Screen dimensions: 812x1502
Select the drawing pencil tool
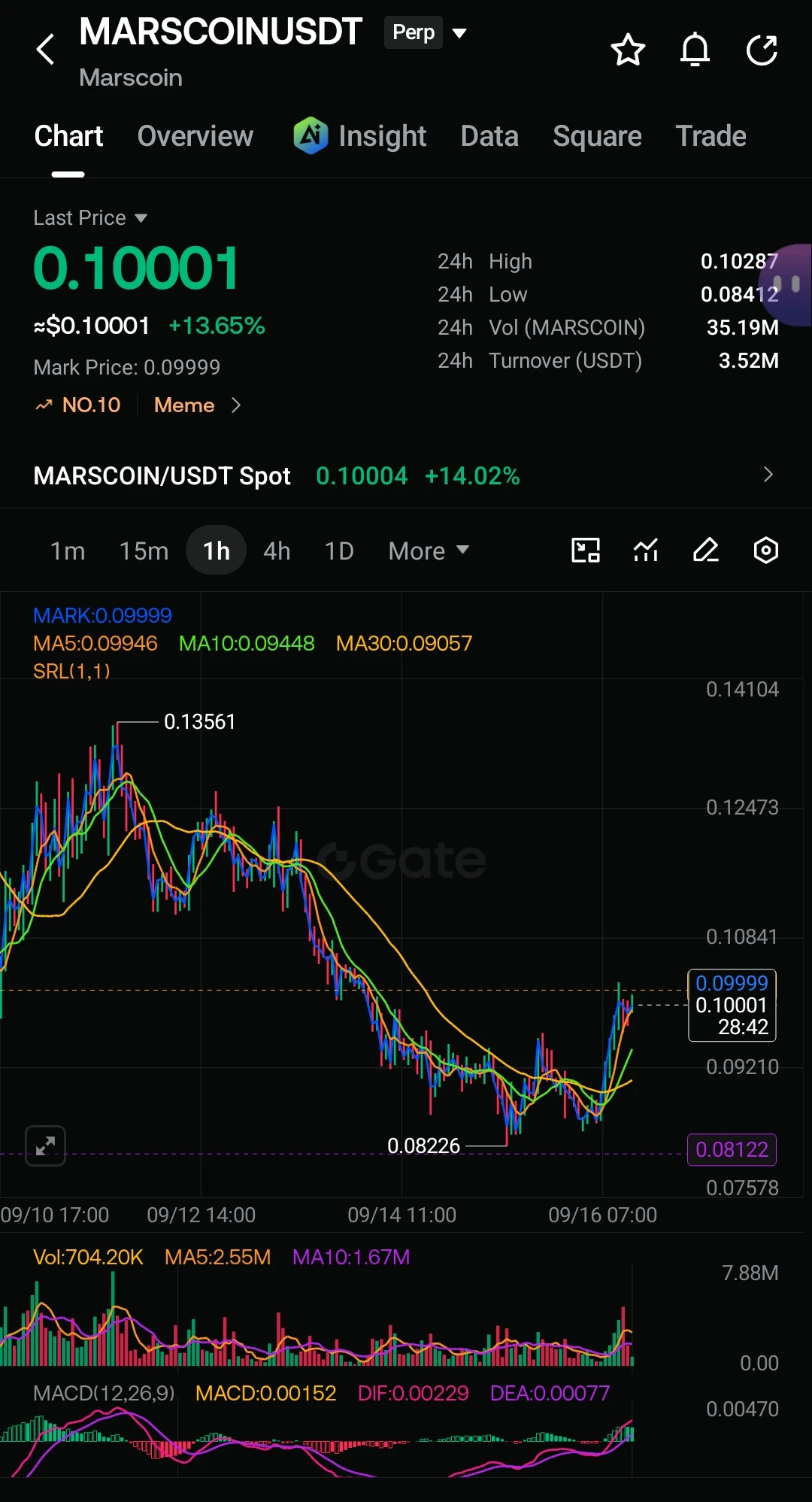point(706,551)
